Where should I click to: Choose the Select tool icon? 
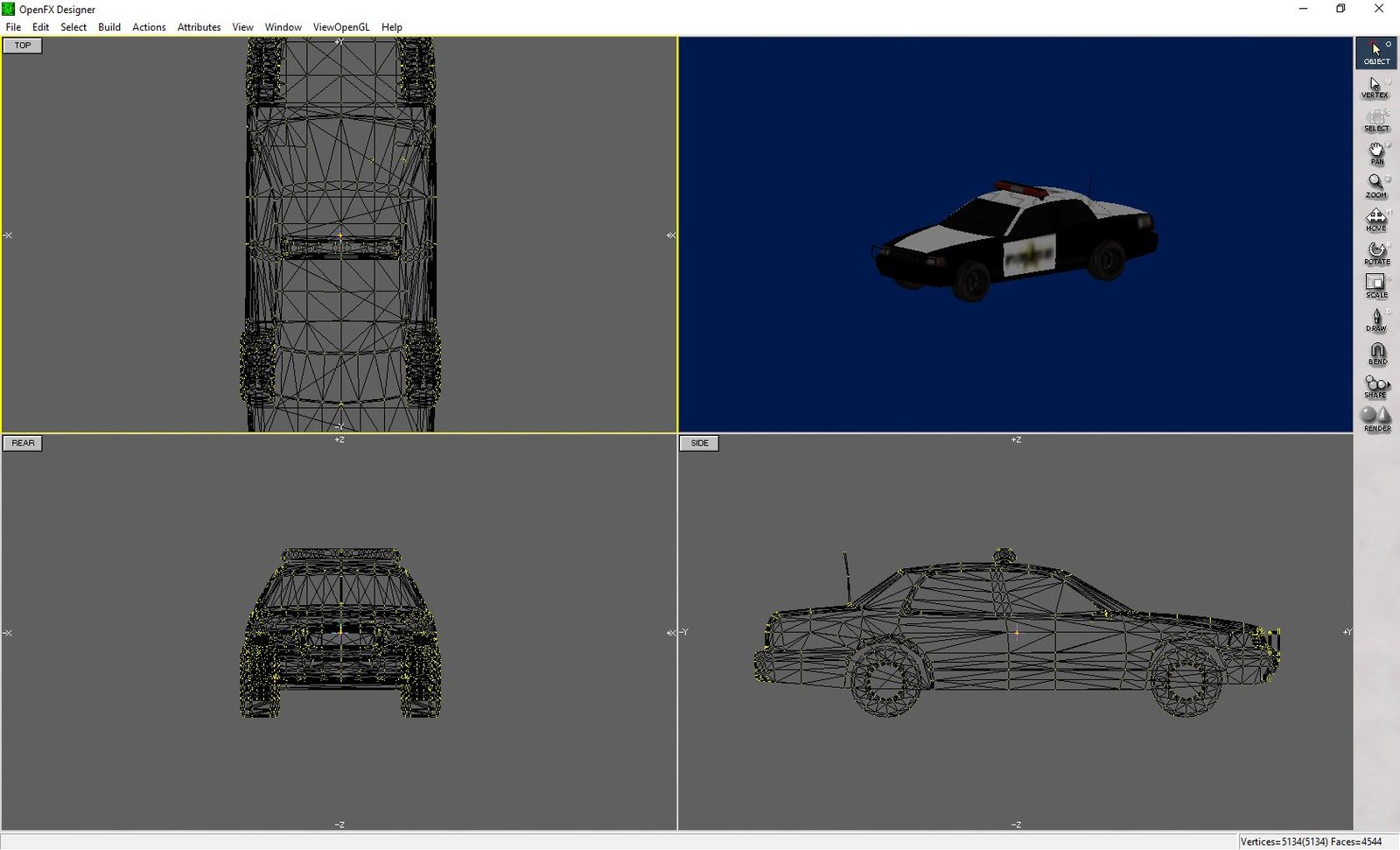click(1375, 120)
